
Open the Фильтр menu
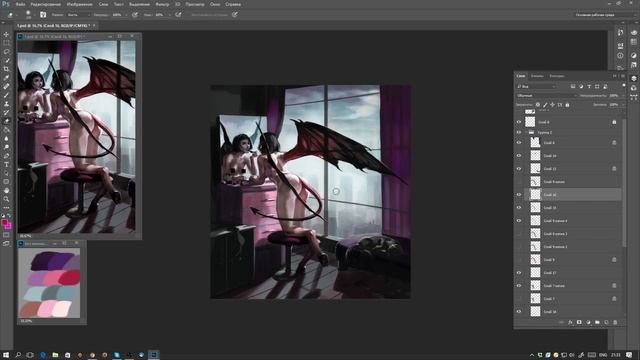(162, 4)
